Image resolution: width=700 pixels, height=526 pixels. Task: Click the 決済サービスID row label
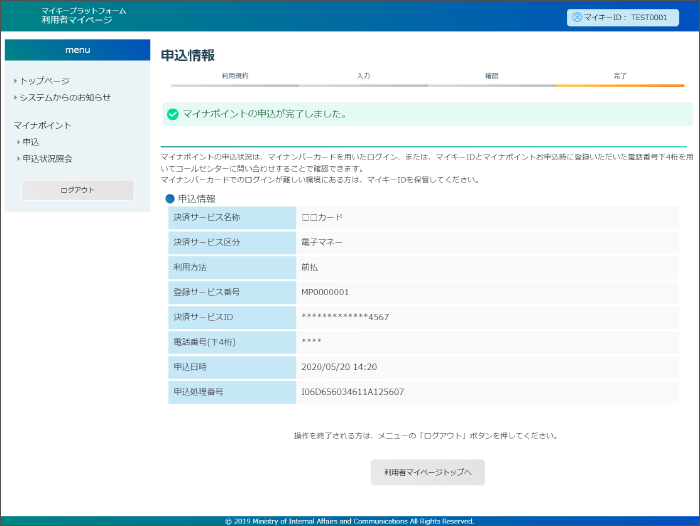[232, 317]
